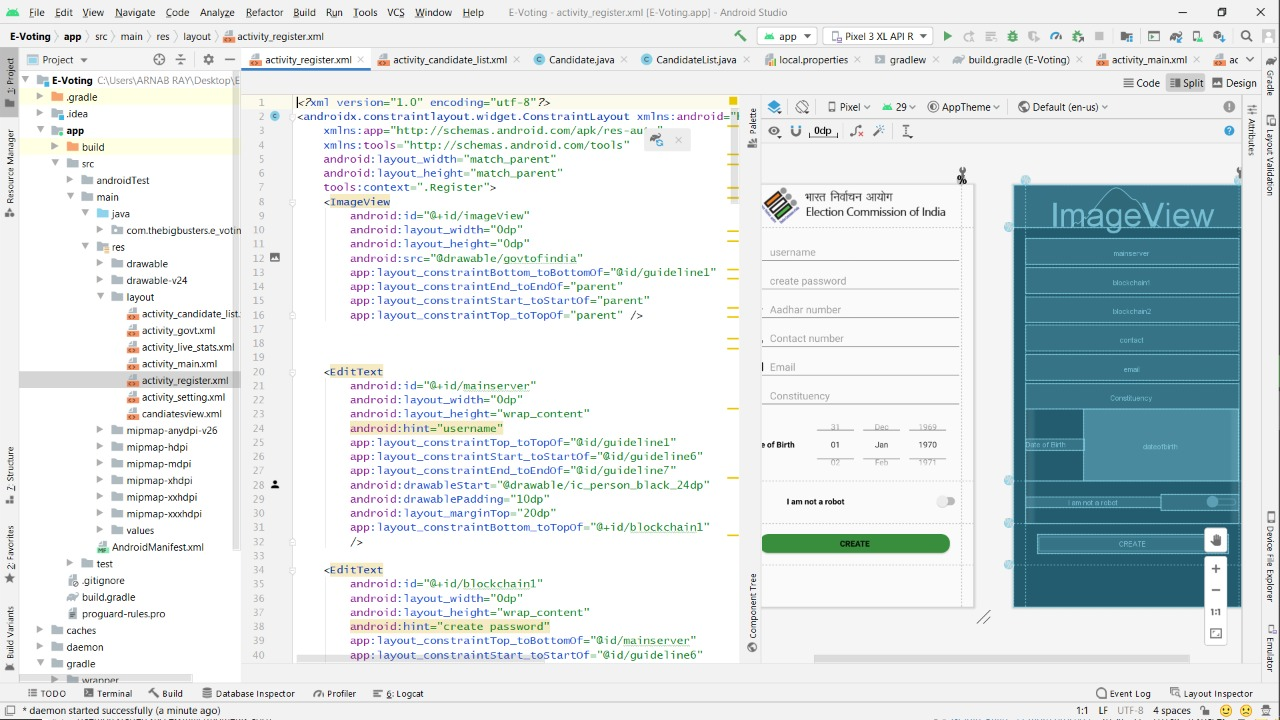The height and width of the screenshot is (720, 1280).
Task: Toggle the magnet Autoconnect icon
Action: click(796, 131)
